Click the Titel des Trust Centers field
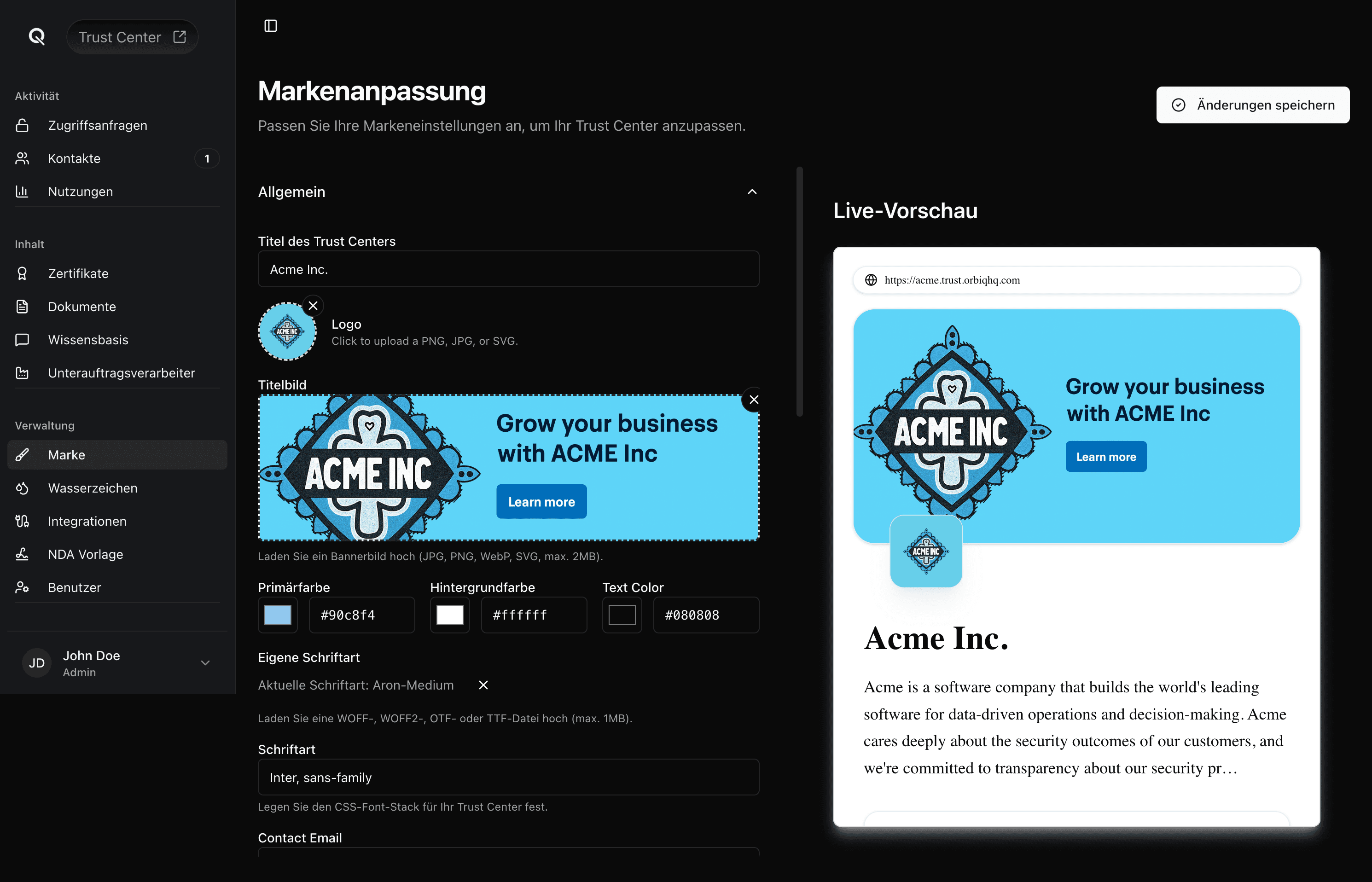Viewport: 1372px width, 882px height. tap(508, 269)
